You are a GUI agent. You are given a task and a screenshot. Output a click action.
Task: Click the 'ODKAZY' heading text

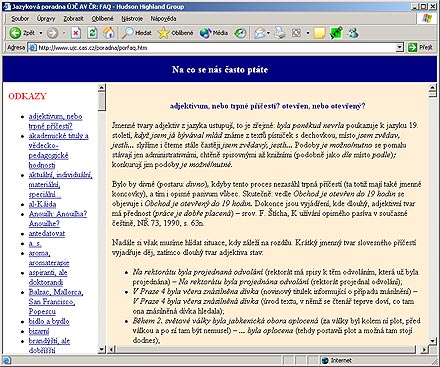[27, 96]
